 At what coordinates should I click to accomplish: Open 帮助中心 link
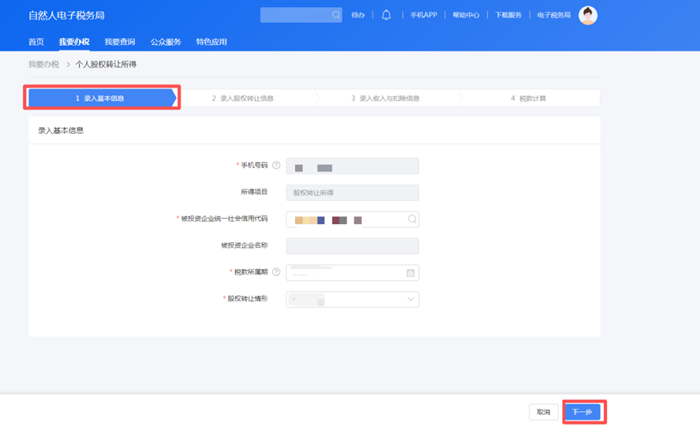click(466, 15)
